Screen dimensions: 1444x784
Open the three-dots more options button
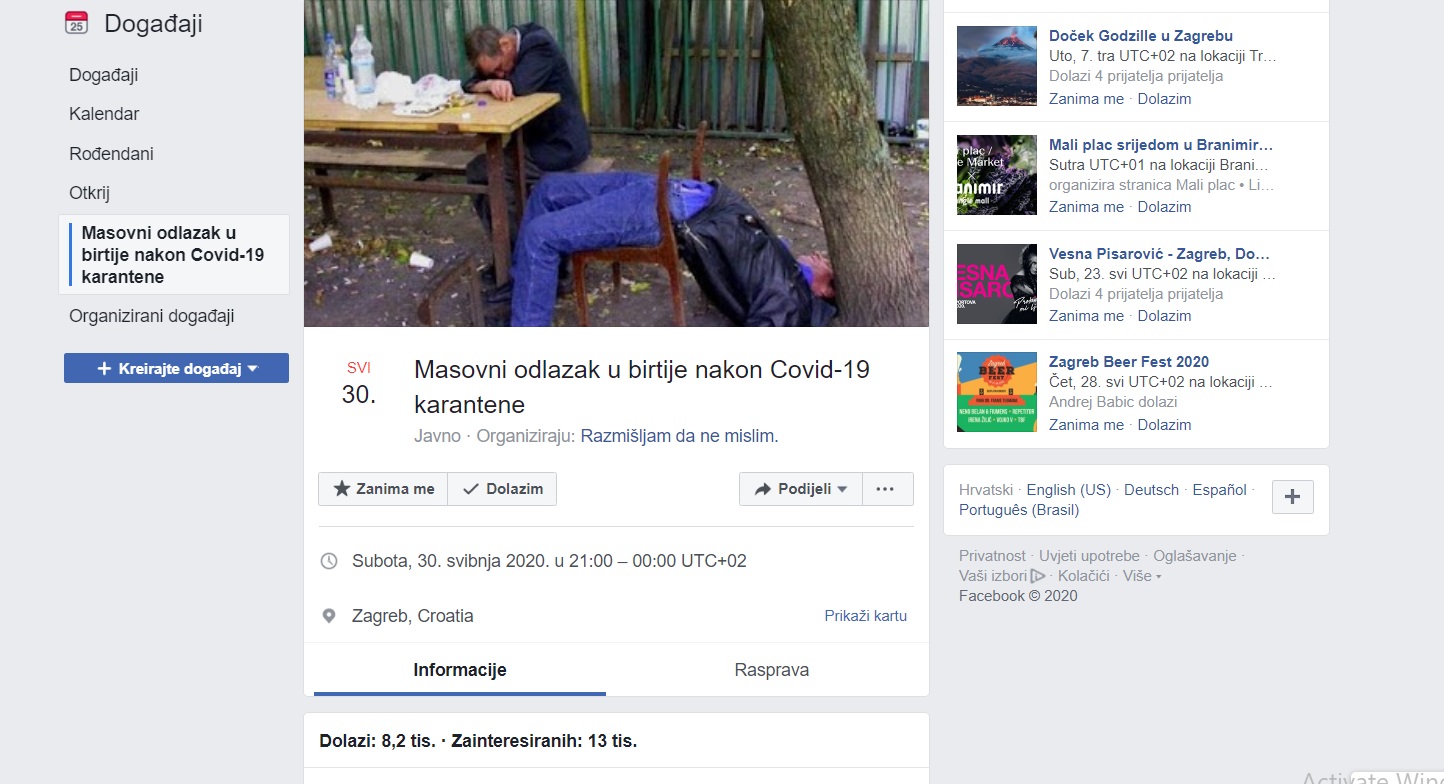tap(887, 489)
